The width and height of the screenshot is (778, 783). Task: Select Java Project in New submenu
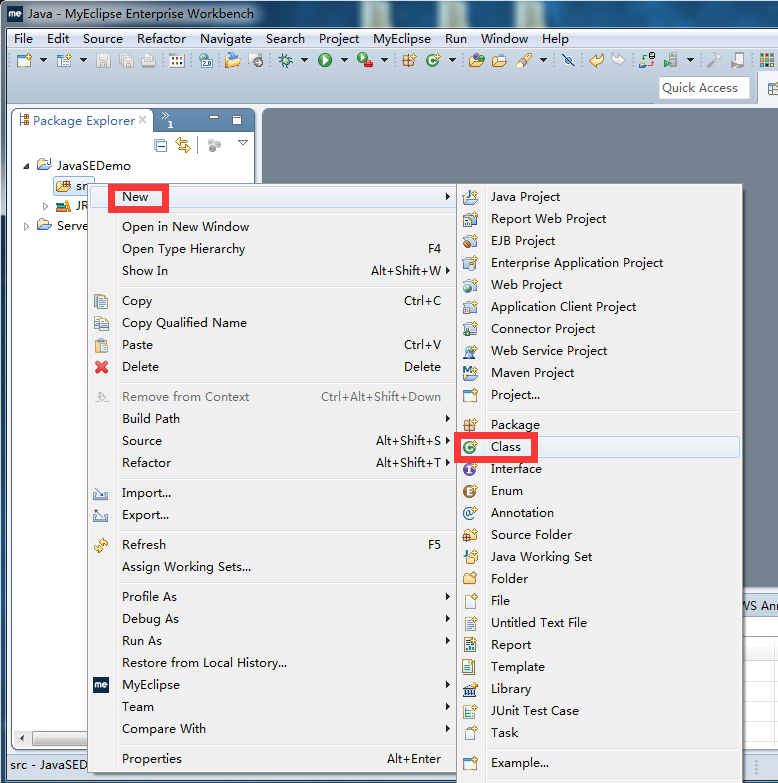click(599, 197)
